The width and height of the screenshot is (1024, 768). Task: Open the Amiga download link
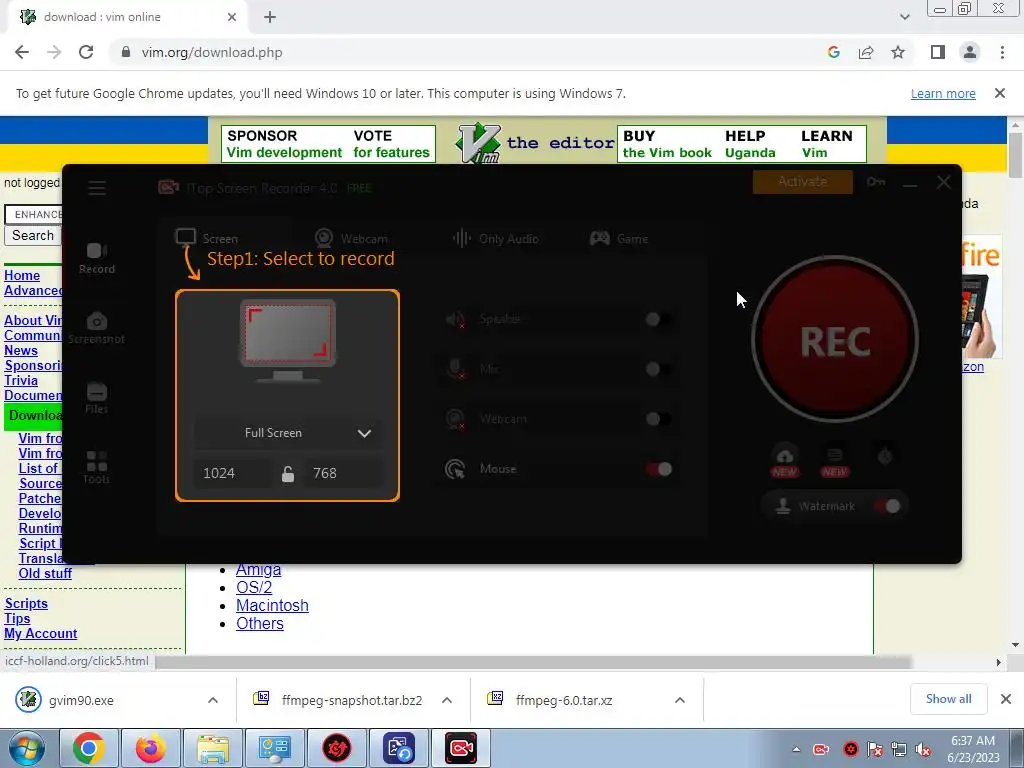259,569
